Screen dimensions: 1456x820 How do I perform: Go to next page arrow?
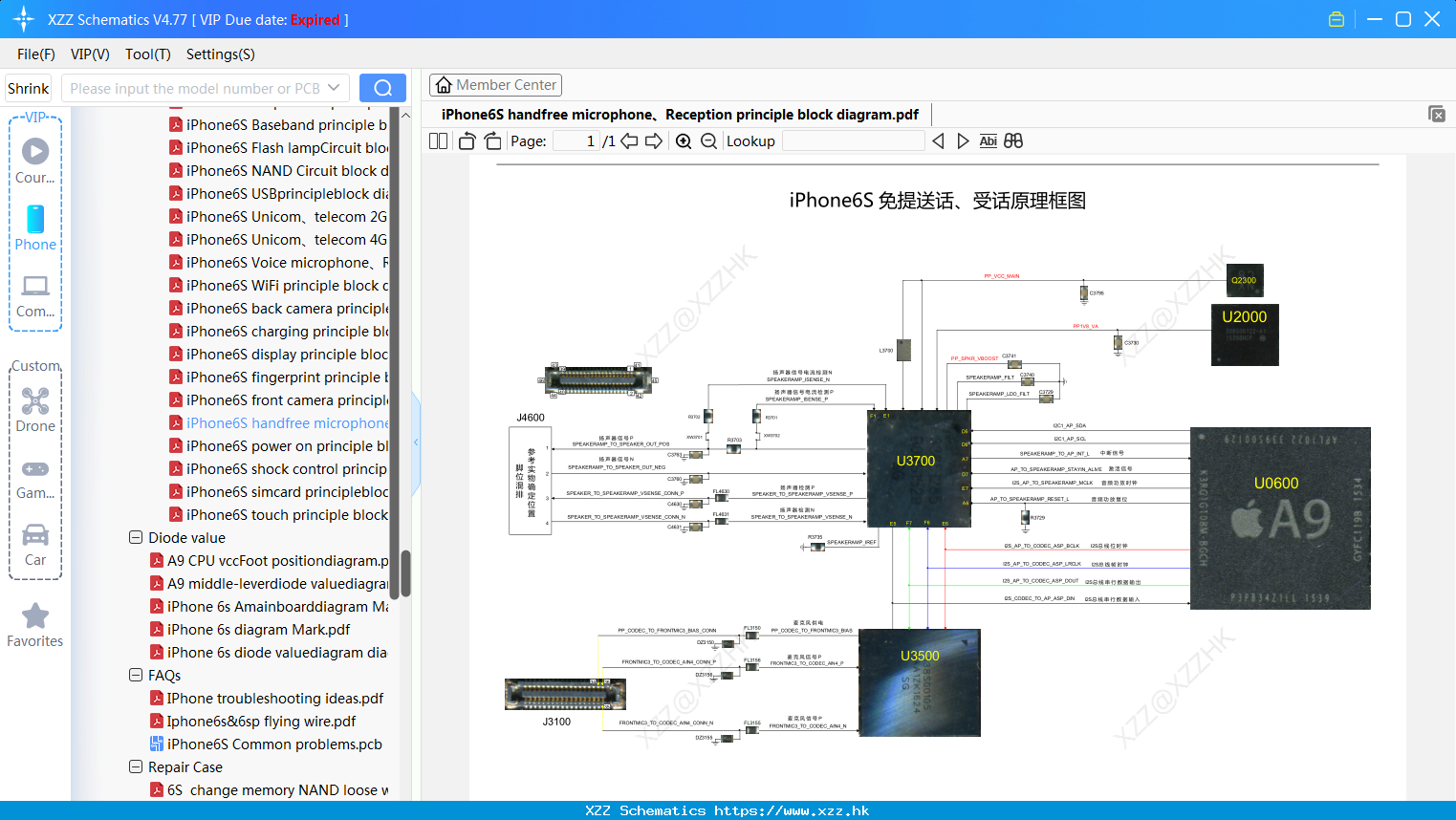pos(654,141)
